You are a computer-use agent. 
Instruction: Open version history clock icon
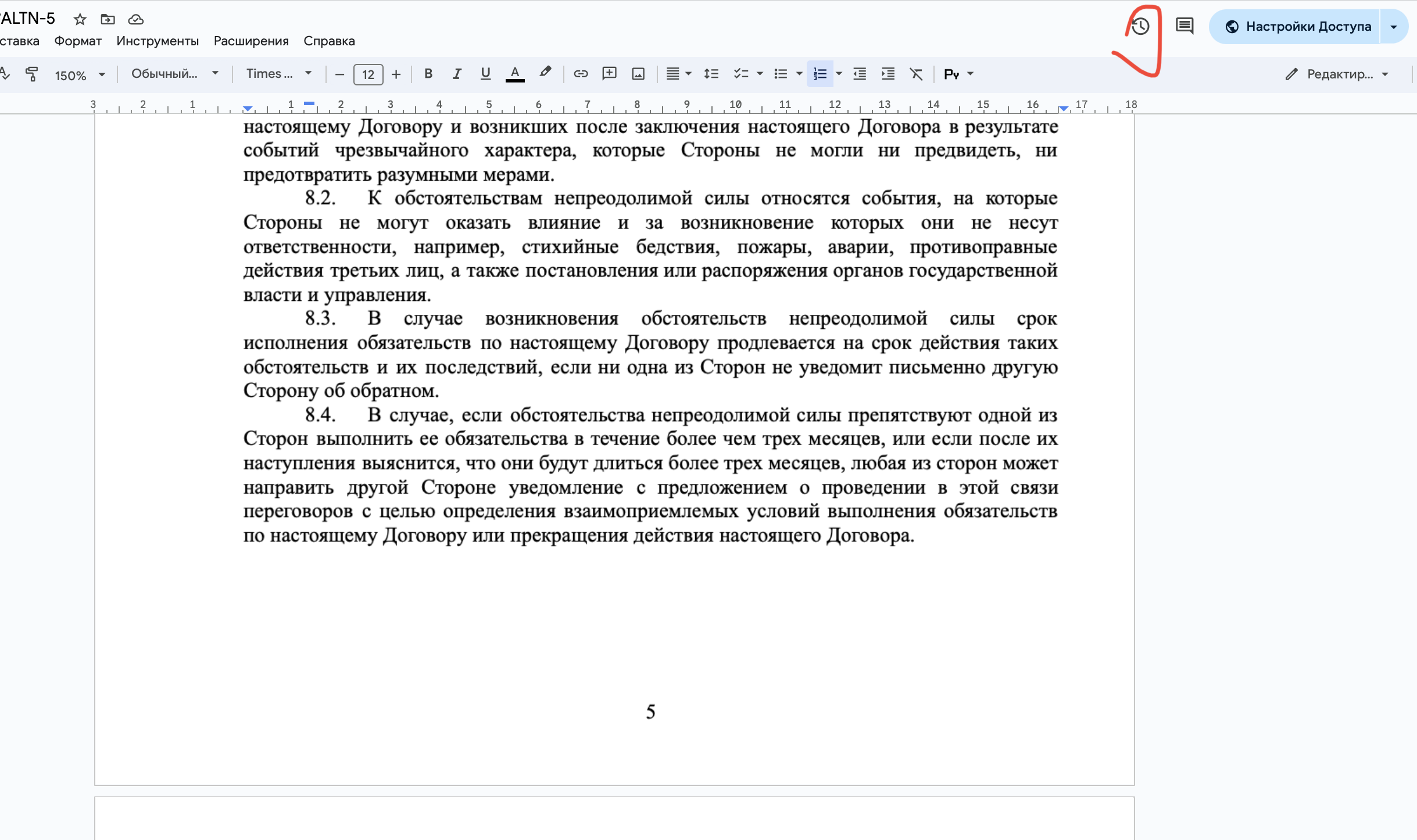pyautogui.click(x=1140, y=26)
